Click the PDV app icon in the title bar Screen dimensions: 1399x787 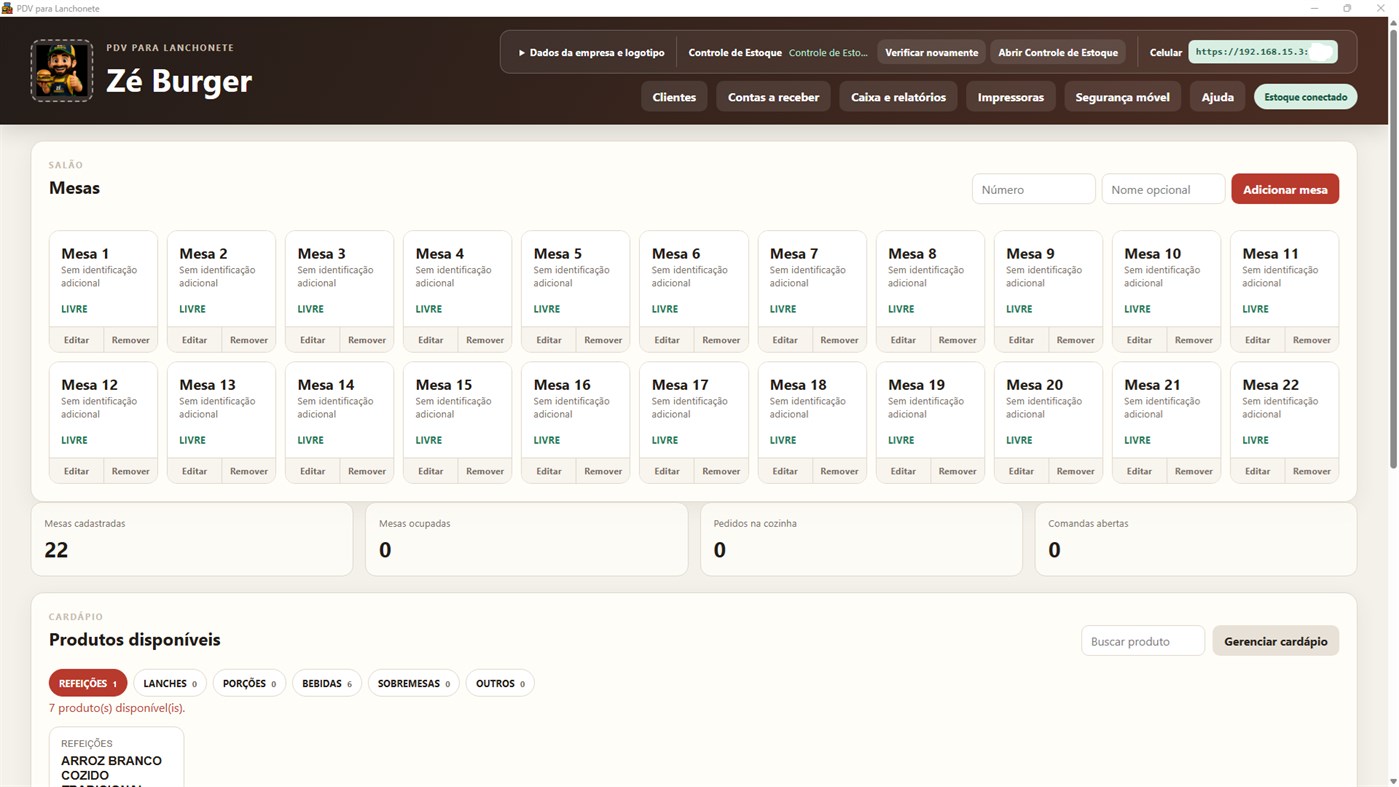coord(7,8)
